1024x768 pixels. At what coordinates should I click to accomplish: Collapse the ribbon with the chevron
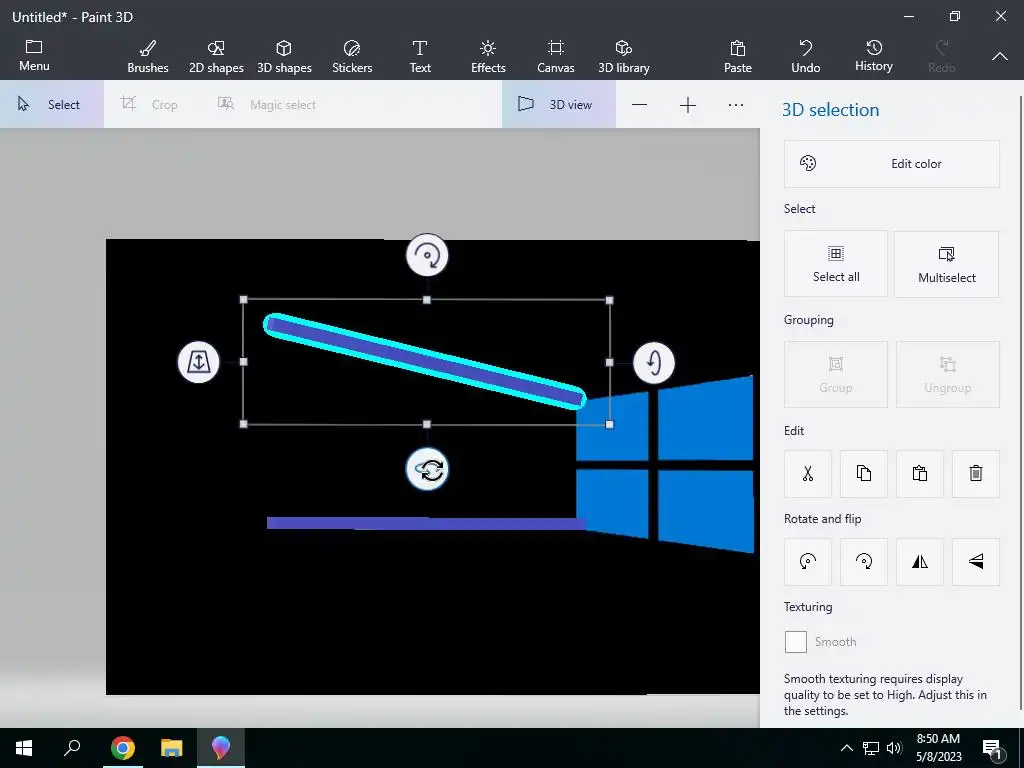(x=1000, y=57)
